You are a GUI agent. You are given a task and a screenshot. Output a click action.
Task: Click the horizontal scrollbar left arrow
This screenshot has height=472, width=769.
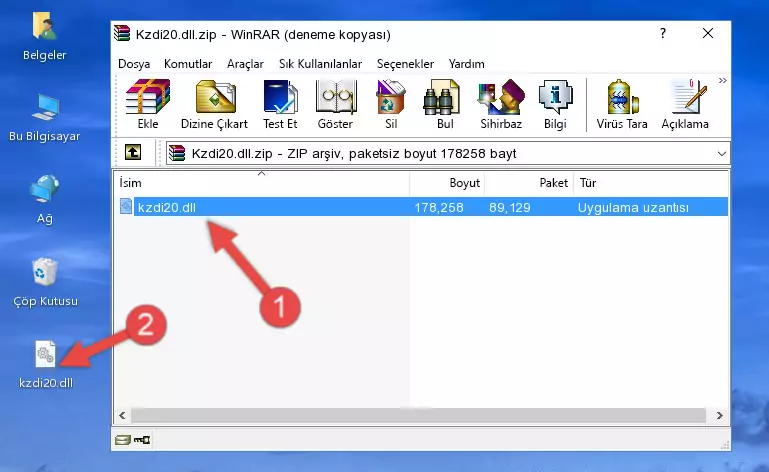pos(123,416)
